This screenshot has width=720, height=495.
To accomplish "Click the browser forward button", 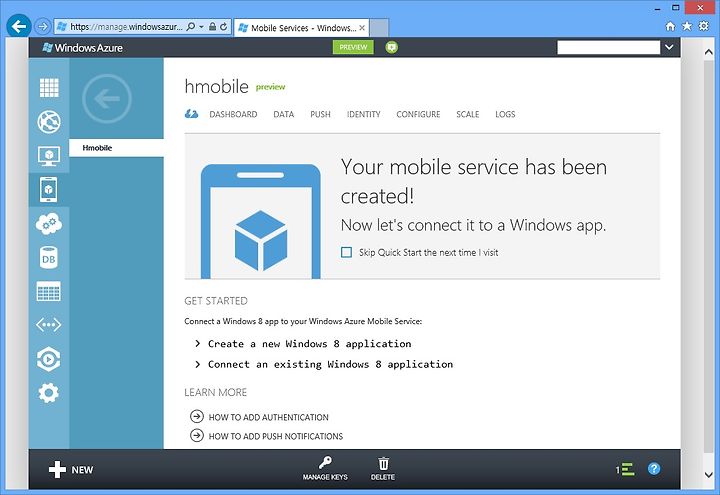I will click(x=42, y=27).
